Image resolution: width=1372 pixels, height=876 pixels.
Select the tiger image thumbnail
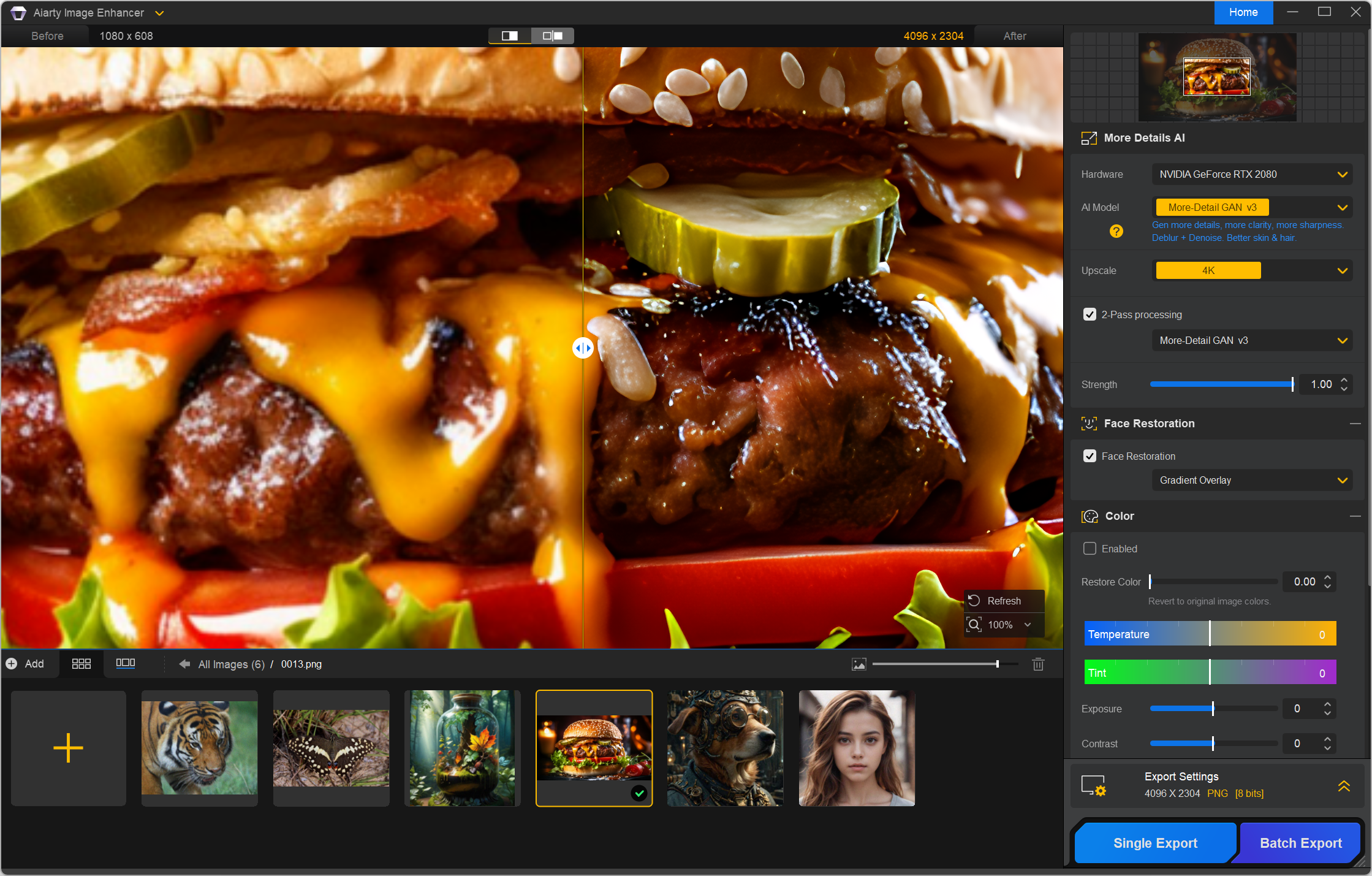tap(199, 747)
